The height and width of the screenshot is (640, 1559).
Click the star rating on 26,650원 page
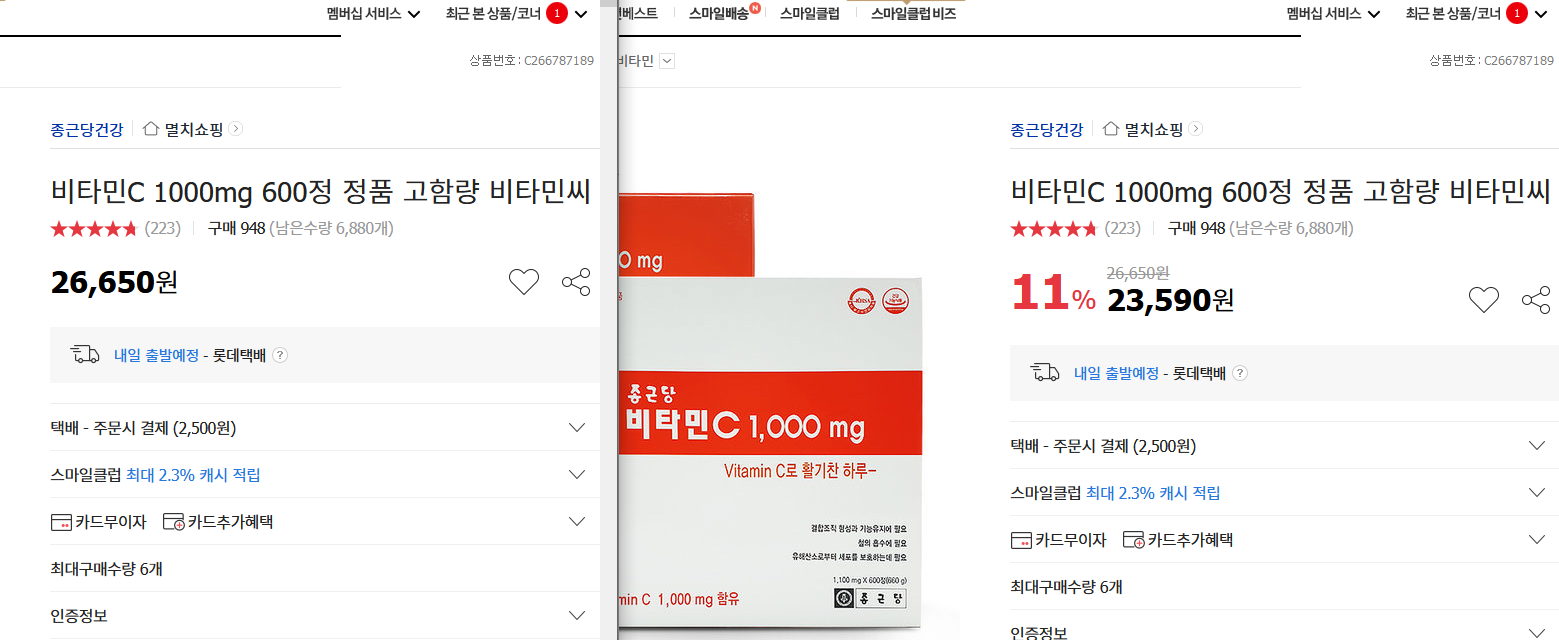(94, 229)
